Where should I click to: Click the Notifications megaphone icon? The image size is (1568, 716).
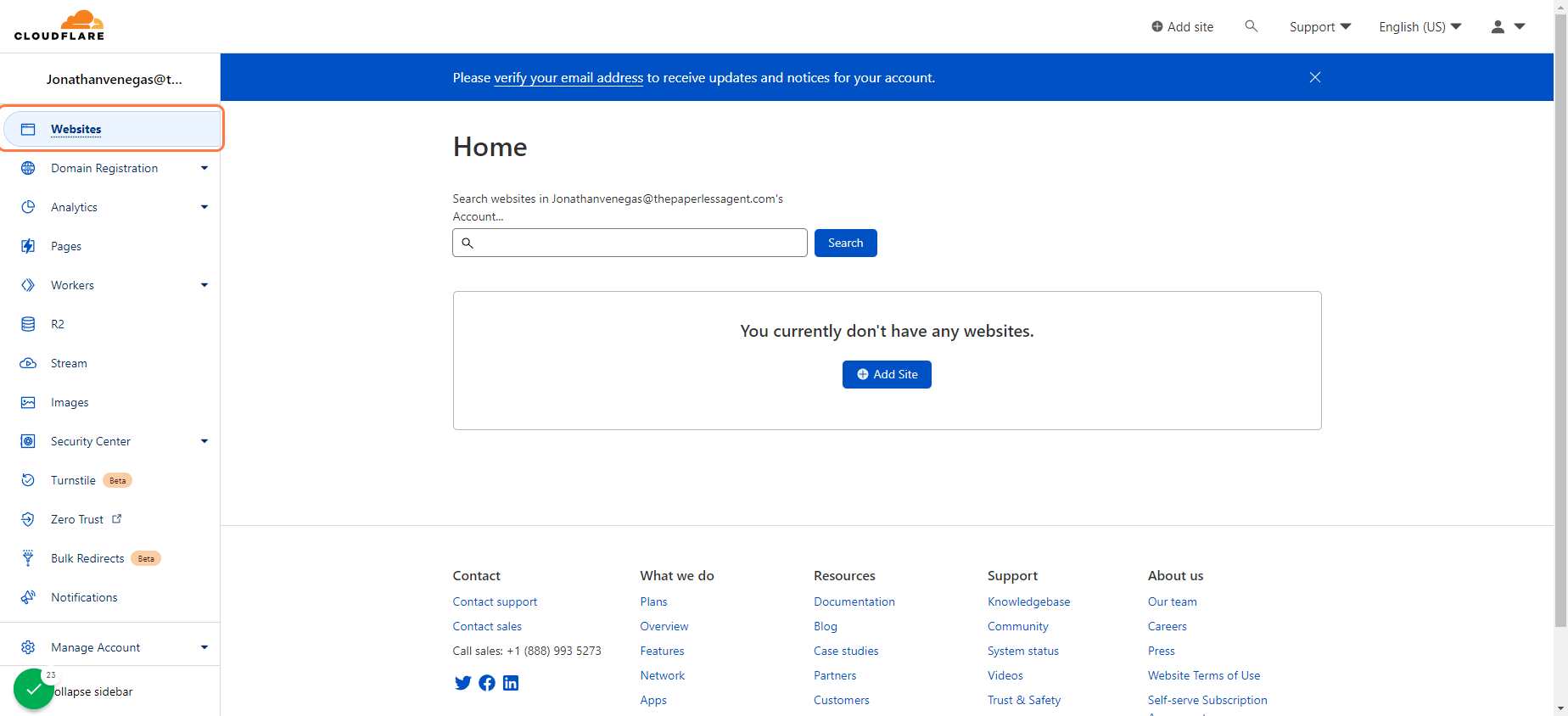coord(28,597)
